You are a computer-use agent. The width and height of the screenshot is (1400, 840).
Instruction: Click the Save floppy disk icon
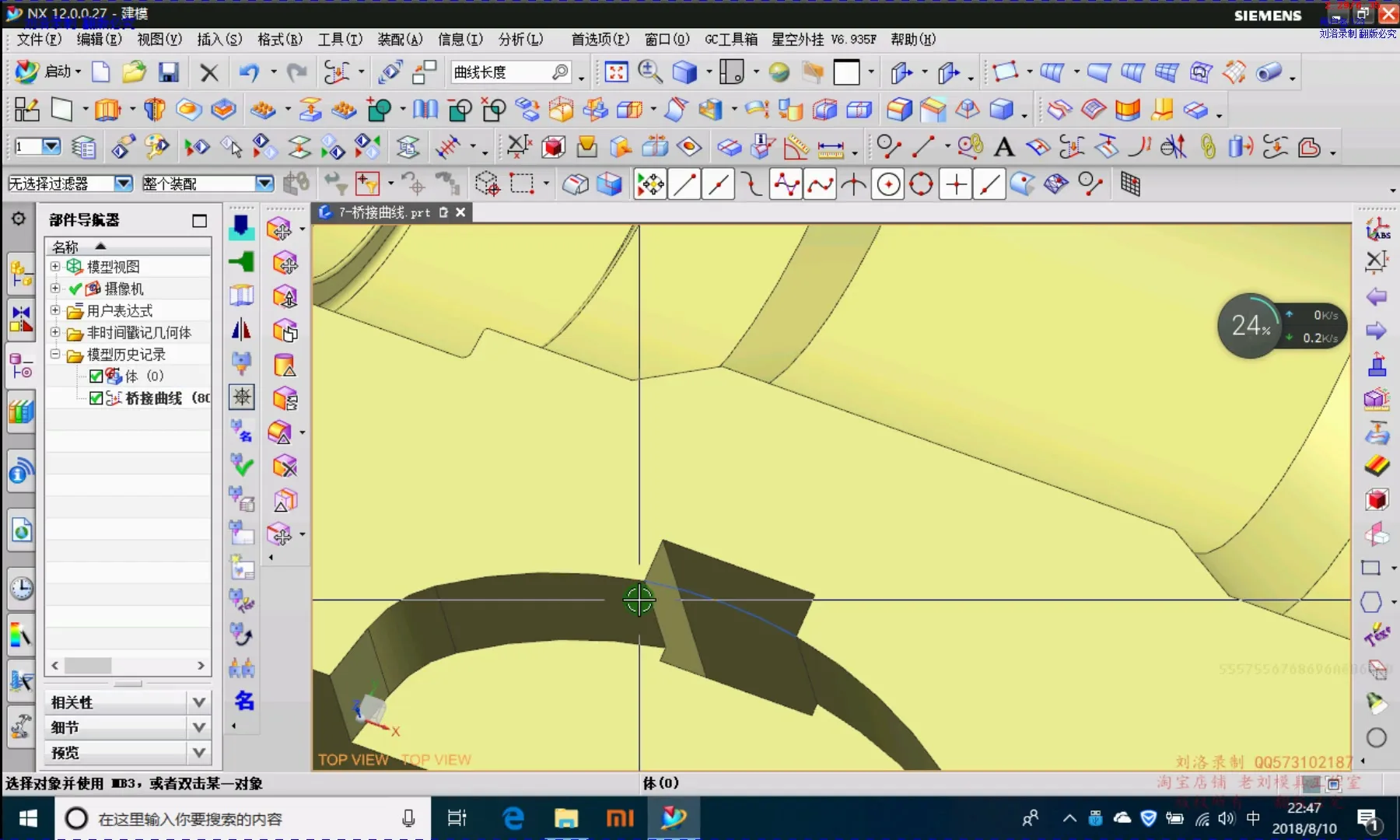(169, 72)
